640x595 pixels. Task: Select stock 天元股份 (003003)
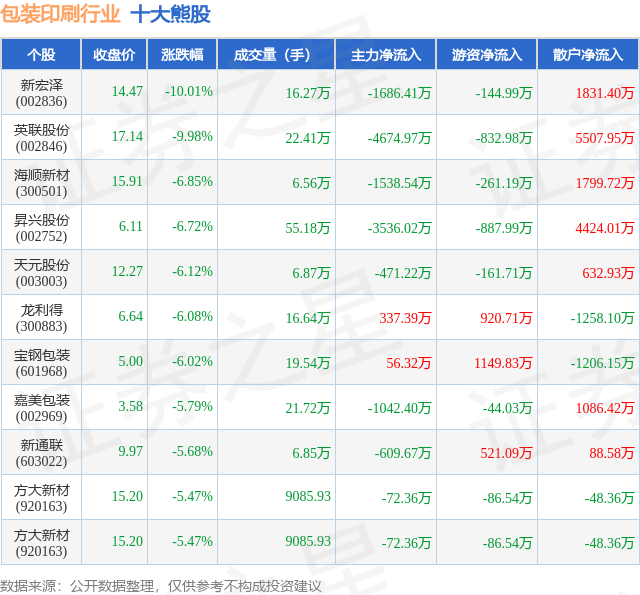click(41, 273)
